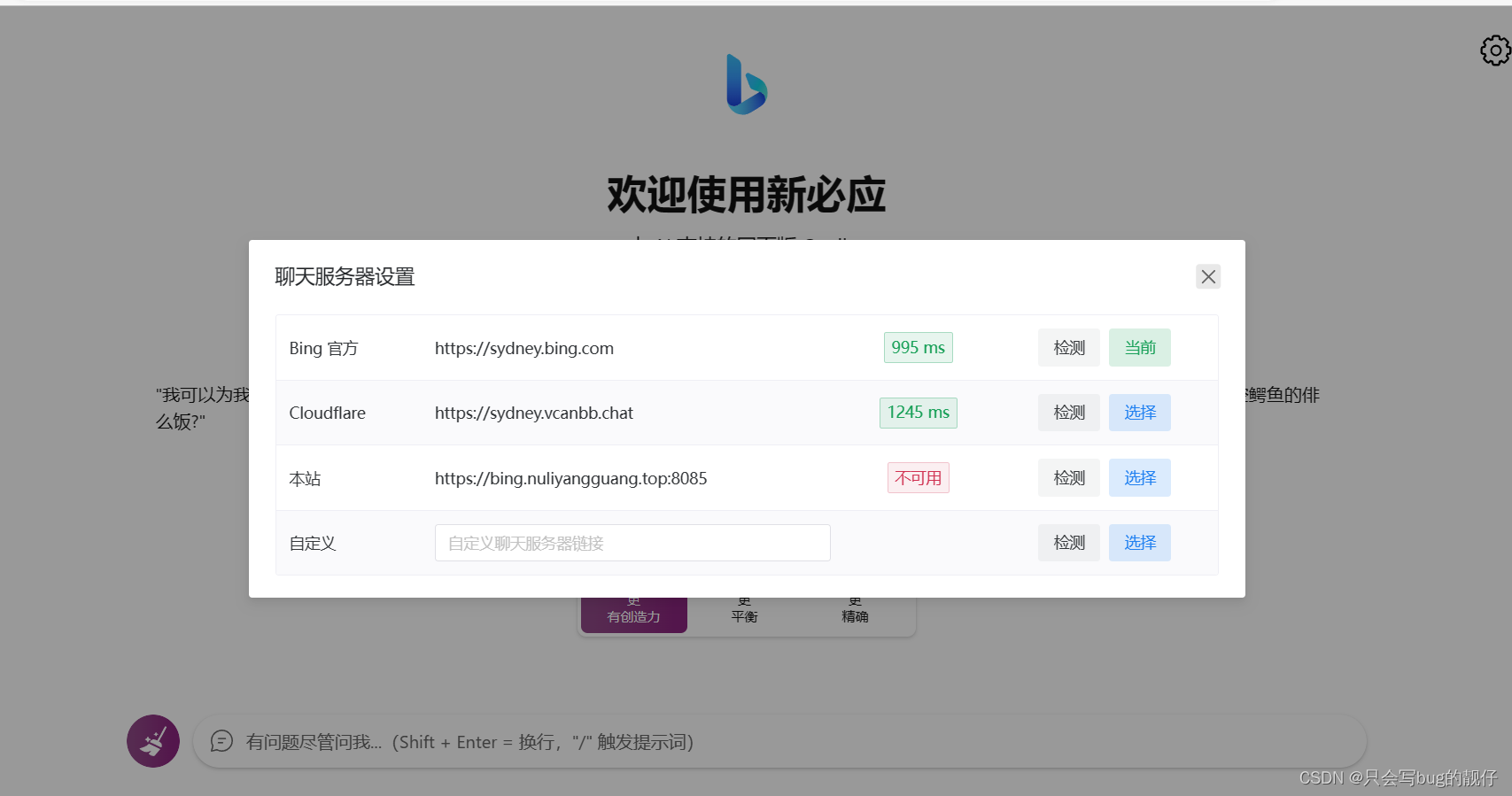The height and width of the screenshot is (796, 1512).
Task: Click the Bing logo
Action: click(x=747, y=84)
